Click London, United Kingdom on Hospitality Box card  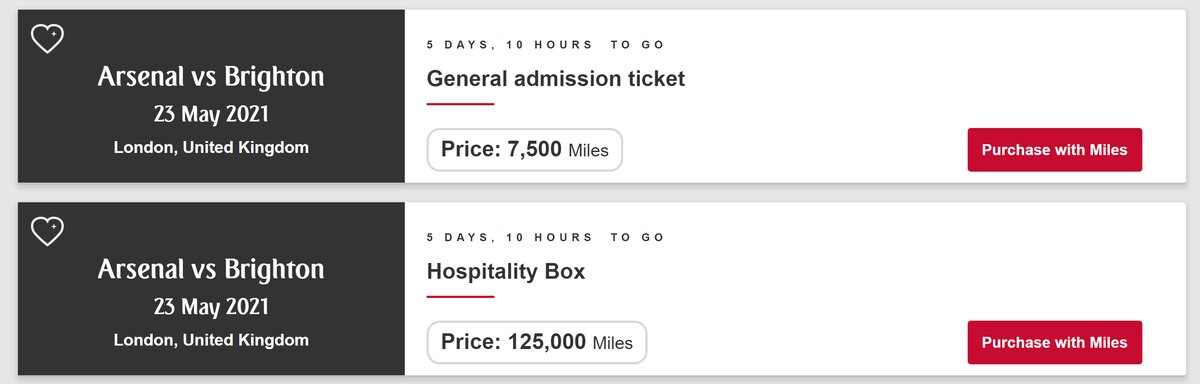click(x=211, y=340)
